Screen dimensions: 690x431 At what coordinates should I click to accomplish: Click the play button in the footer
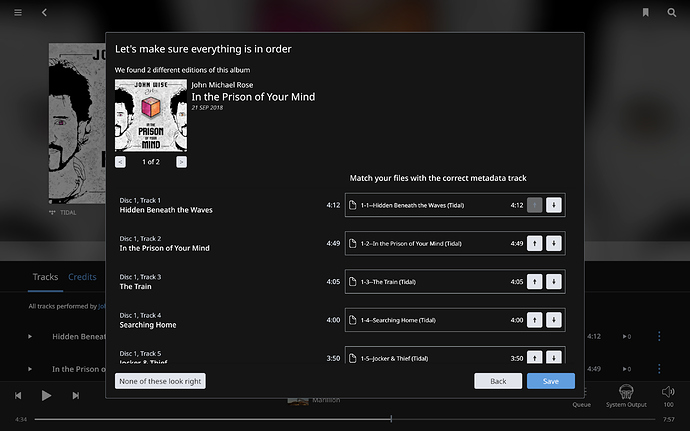tap(46, 395)
